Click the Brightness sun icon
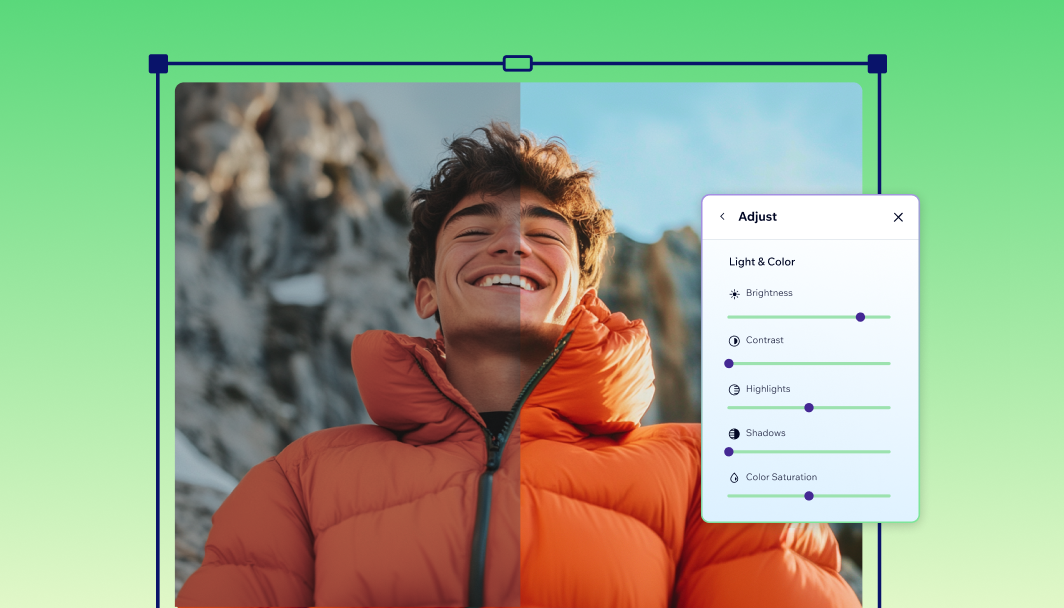The height and width of the screenshot is (608, 1064). pos(734,293)
